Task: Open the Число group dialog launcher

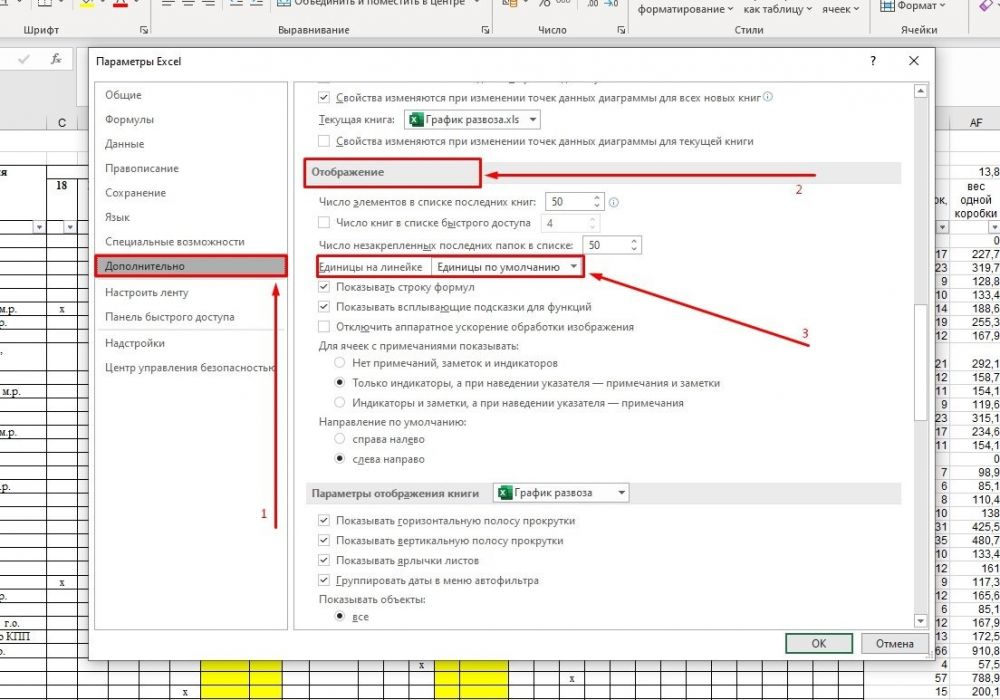Action: tap(621, 30)
